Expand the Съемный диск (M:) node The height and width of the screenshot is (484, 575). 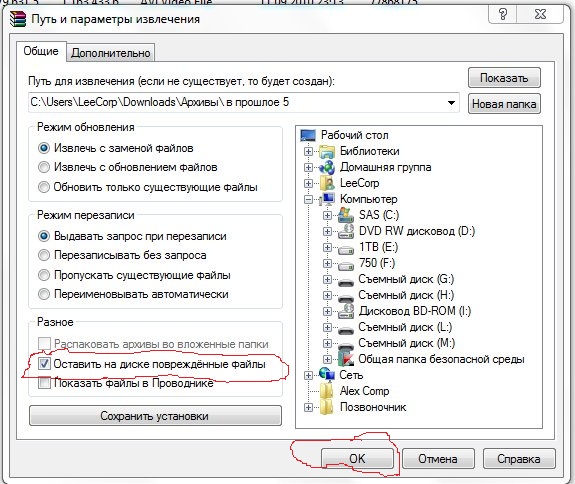point(327,344)
